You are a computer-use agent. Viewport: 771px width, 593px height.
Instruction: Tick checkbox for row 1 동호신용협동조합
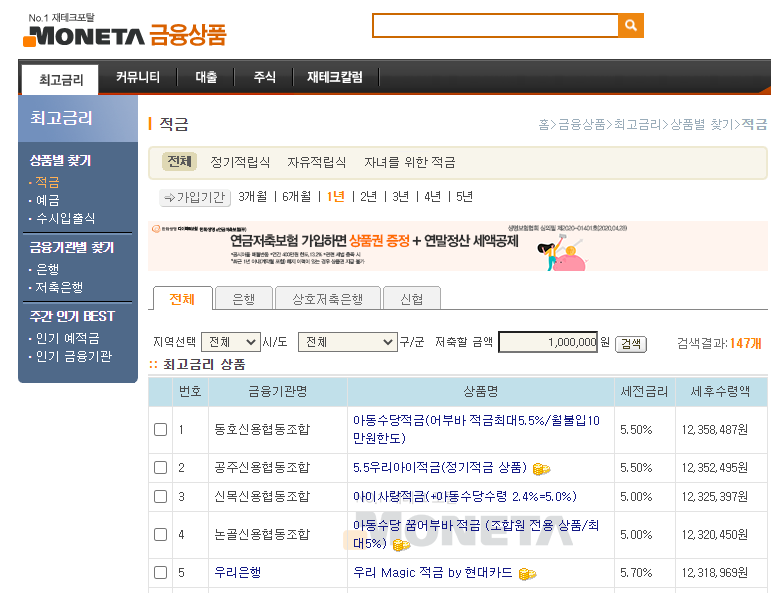[160, 429]
